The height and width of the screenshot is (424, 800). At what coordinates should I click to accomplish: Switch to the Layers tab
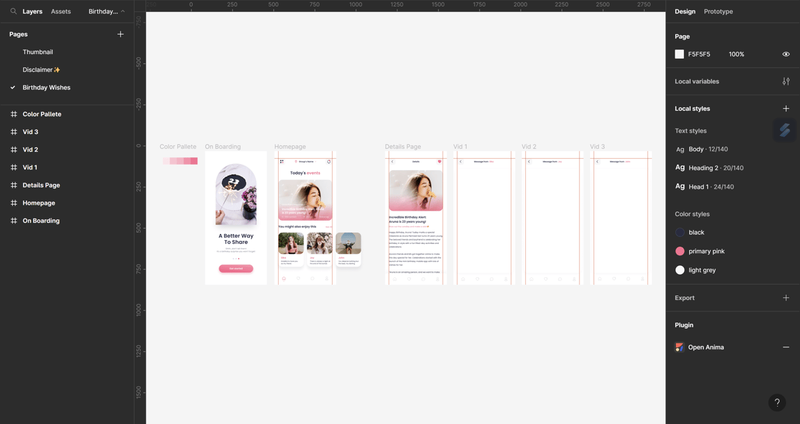pyautogui.click(x=32, y=11)
